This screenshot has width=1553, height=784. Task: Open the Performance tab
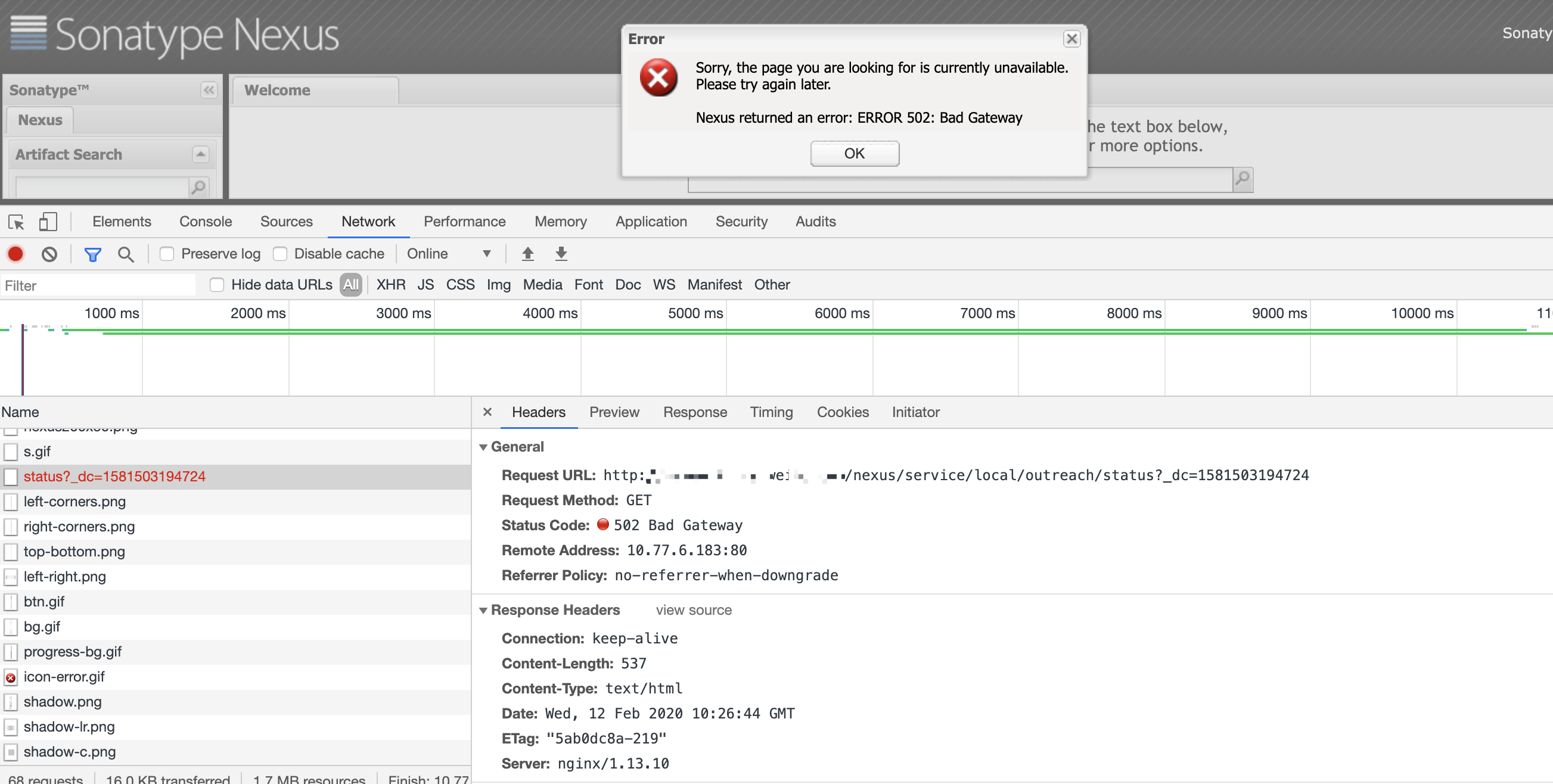tap(464, 221)
